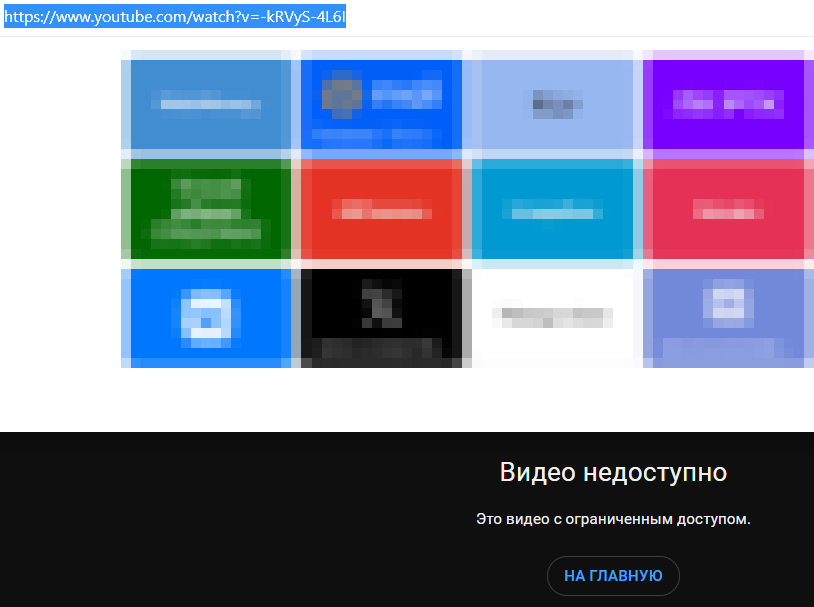
Task: Click the first blue tile in the top row
Action: (x=206, y=104)
